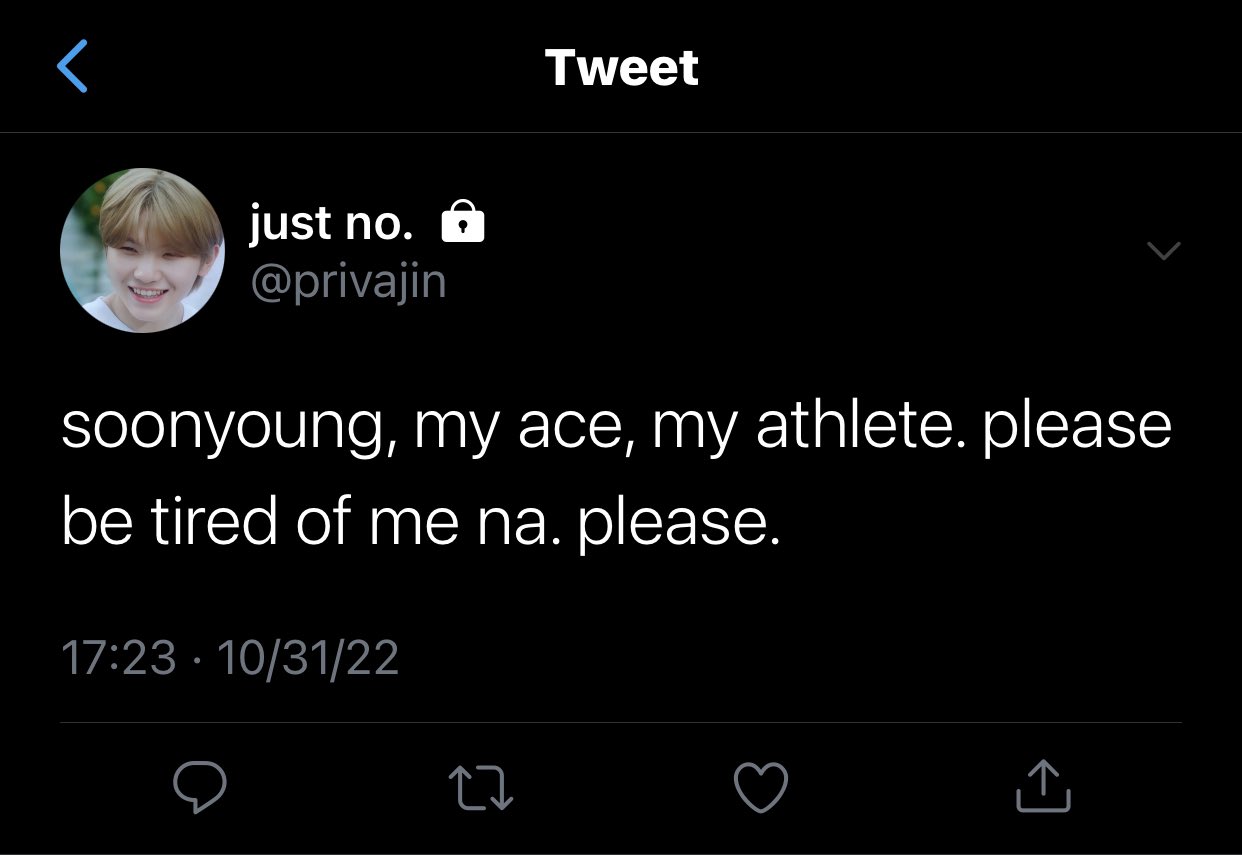This screenshot has height=855, width=1242.
Task: Retweet this post with the arrows icon
Action: click(x=482, y=786)
